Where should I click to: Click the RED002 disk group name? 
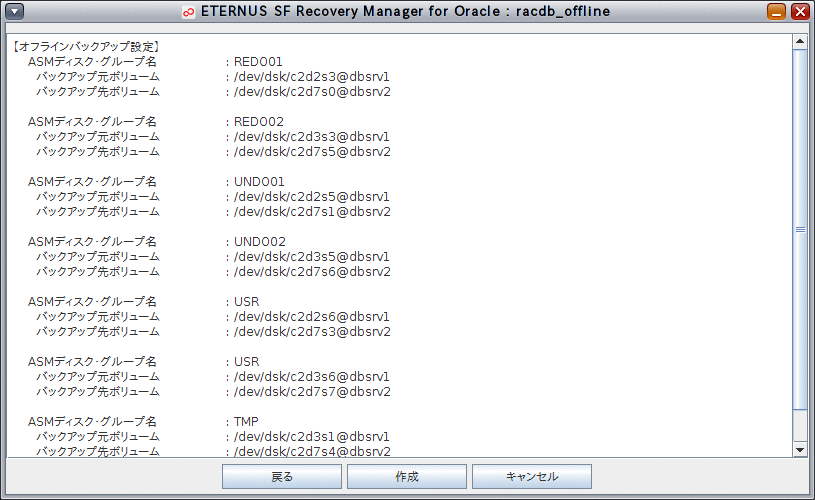[259, 122]
